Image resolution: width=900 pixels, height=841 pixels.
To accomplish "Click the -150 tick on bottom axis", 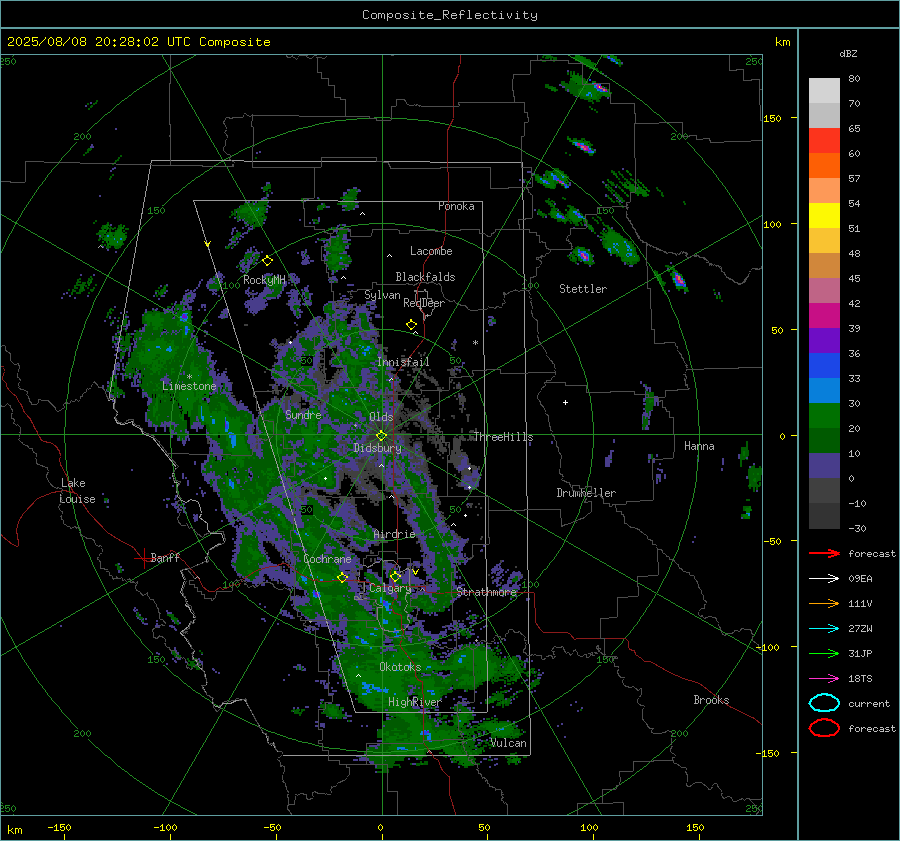I will (59, 827).
